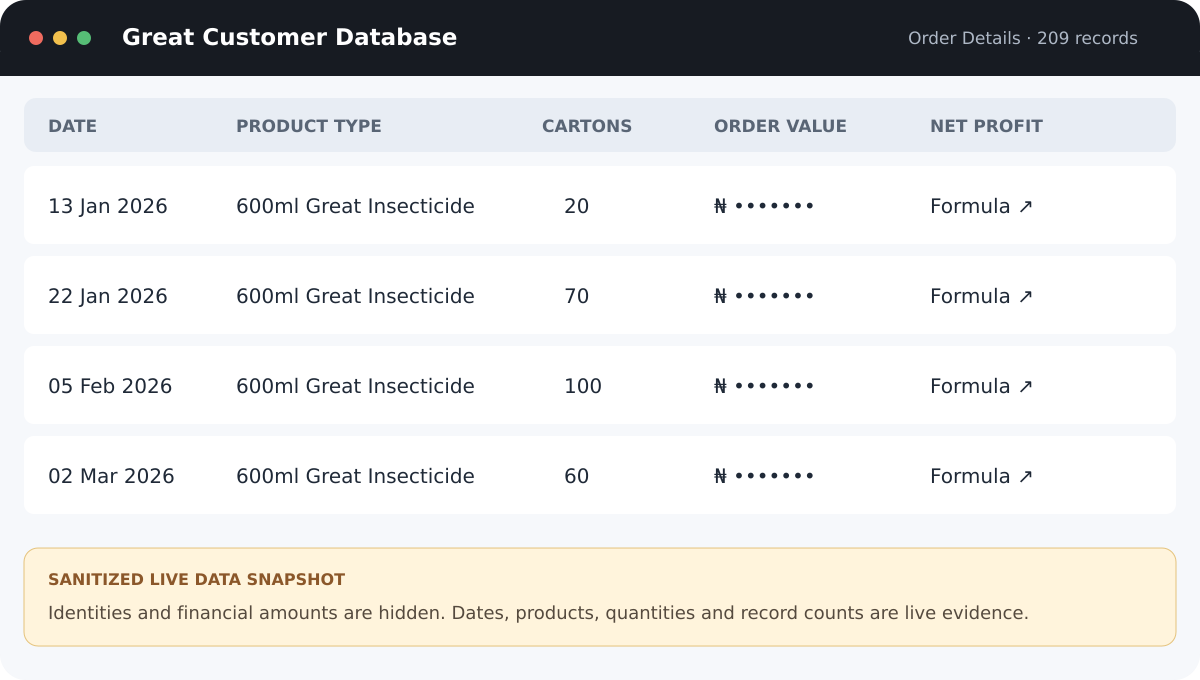This screenshot has width=1200, height=680.
Task: Maximize the window with the green dot
Action: click(x=84, y=38)
